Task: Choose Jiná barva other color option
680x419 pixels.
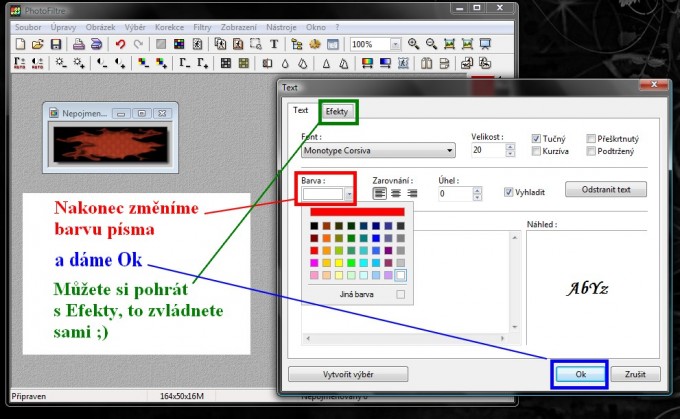Action: tap(356, 295)
